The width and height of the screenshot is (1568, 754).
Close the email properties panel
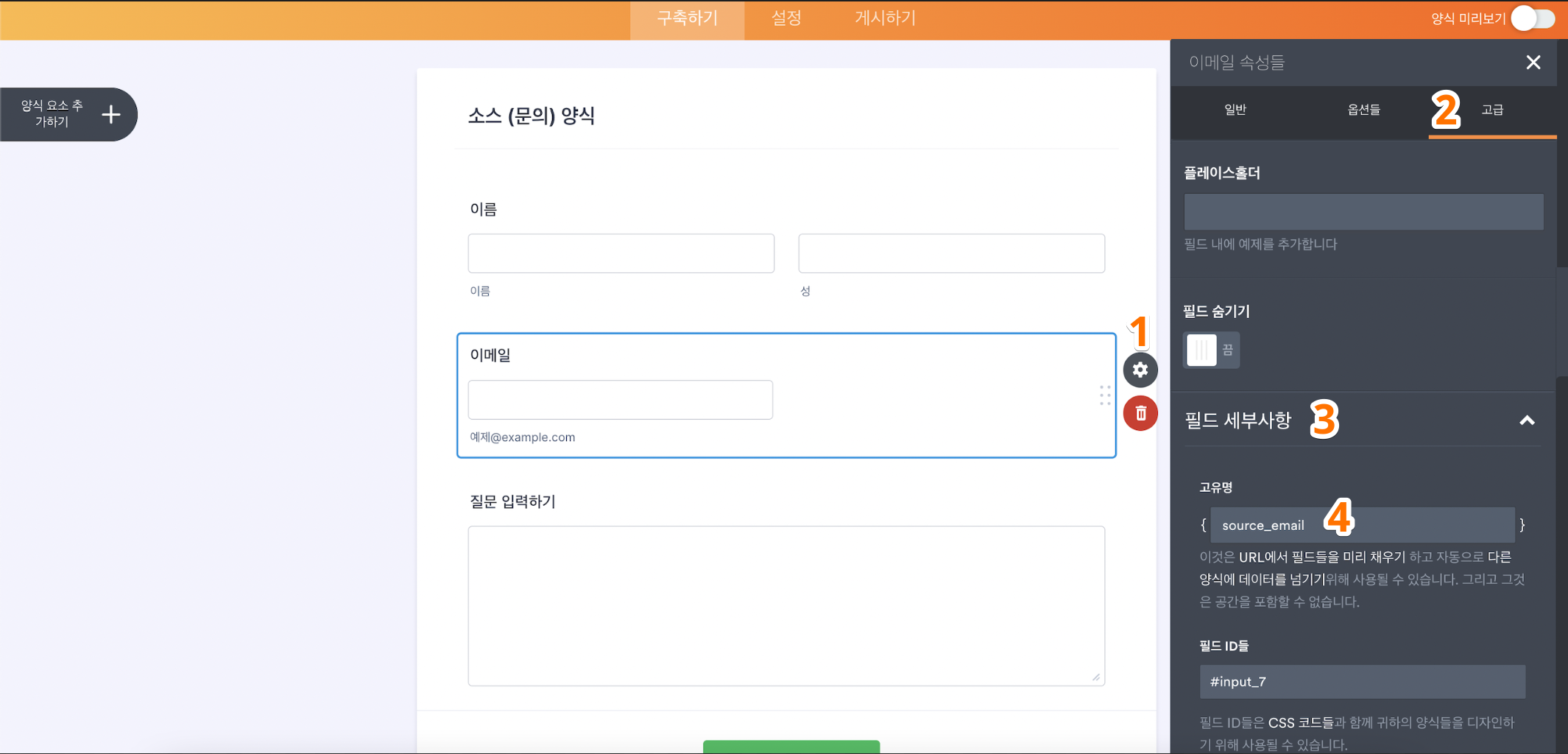tap(1533, 63)
